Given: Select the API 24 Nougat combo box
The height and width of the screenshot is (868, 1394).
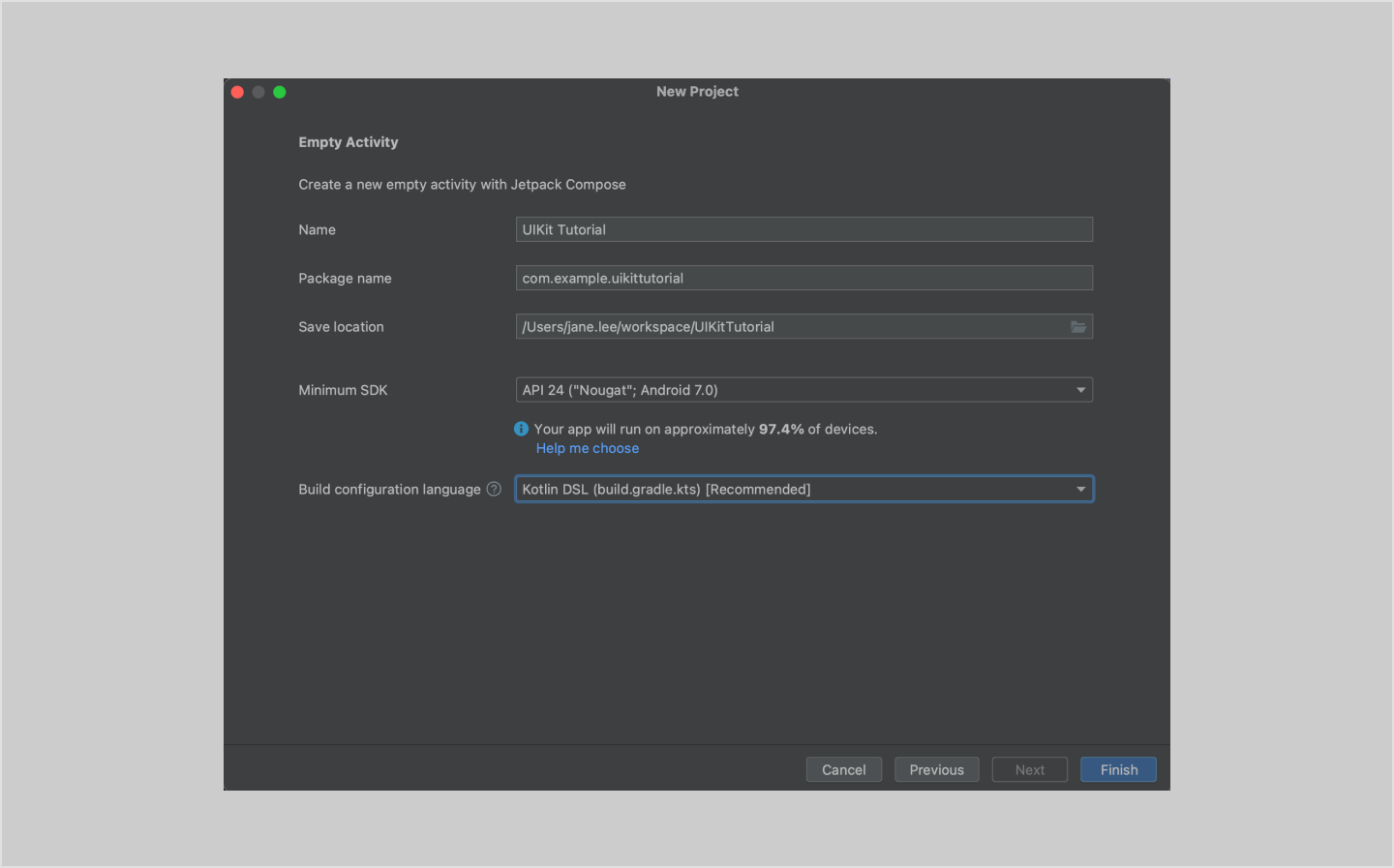Looking at the screenshot, I should coord(794,390).
